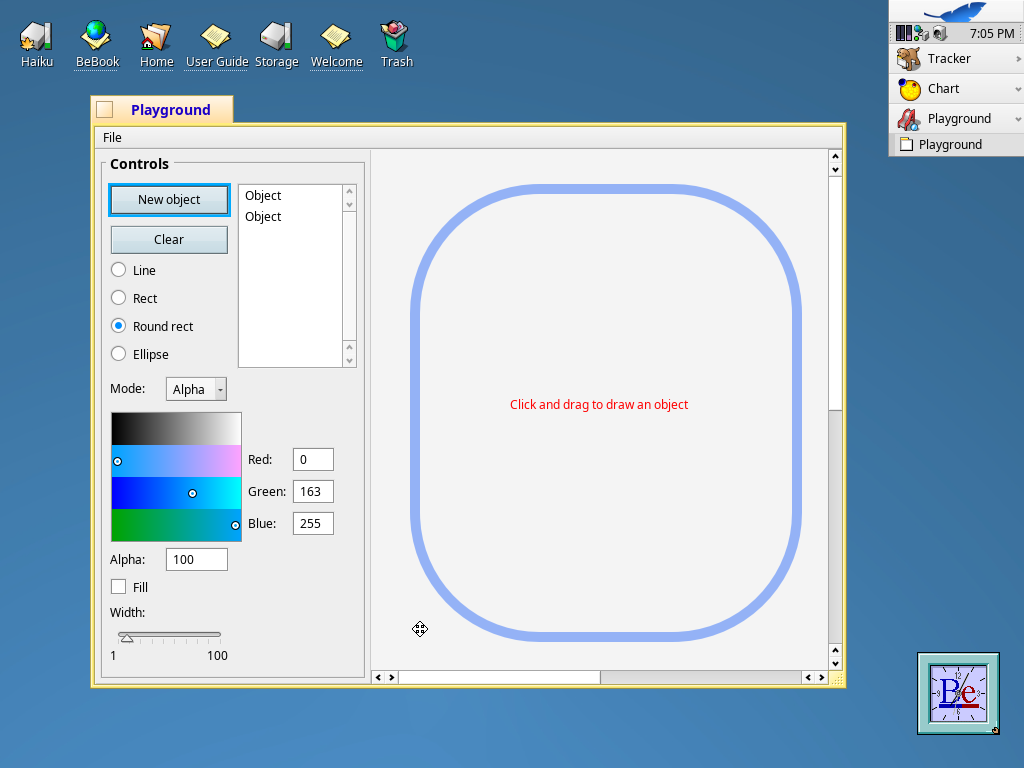1024x768 pixels.
Task: Open the Mode dropdown showing Alpha
Action: pyautogui.click(x=196, y=389)
